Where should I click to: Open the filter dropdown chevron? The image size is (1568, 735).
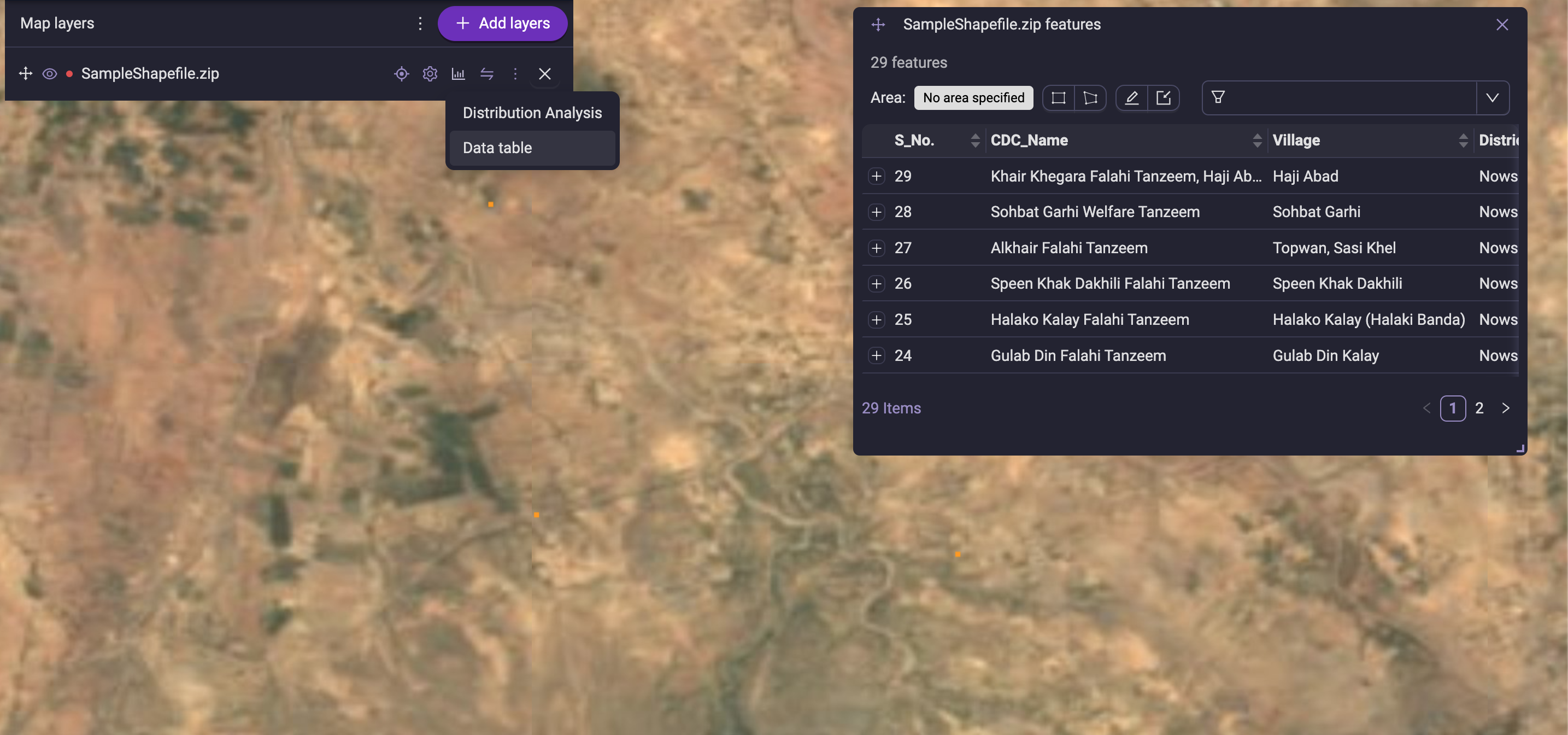[x=1493, y=98]
